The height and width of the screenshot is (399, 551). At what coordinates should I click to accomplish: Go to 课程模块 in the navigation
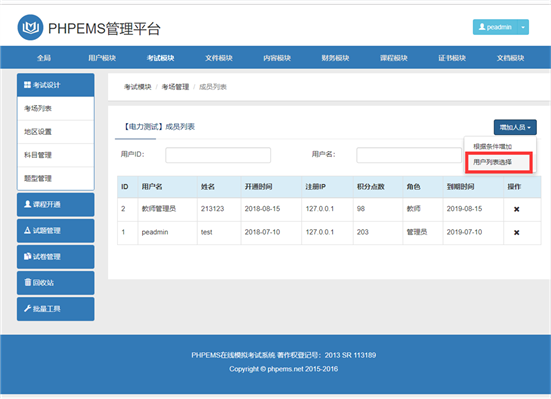[394, 58]
